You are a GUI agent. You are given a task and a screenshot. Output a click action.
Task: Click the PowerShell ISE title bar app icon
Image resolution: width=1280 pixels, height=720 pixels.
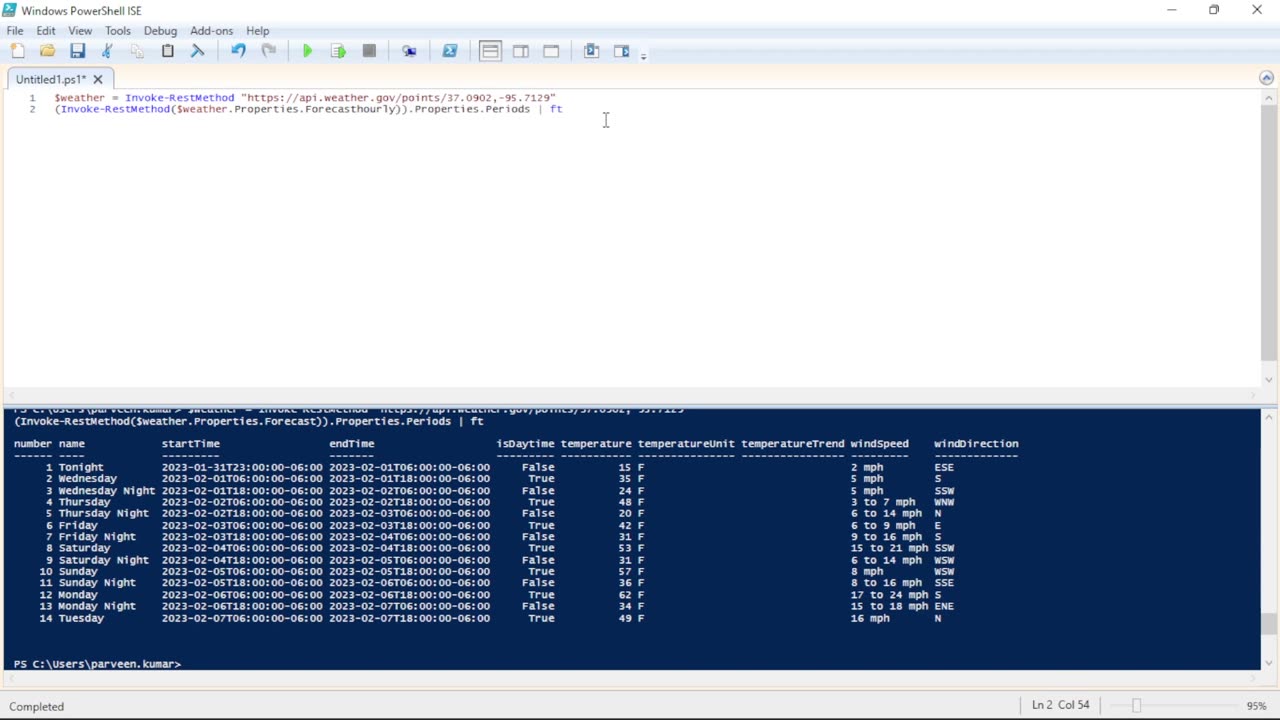(10, 10)
